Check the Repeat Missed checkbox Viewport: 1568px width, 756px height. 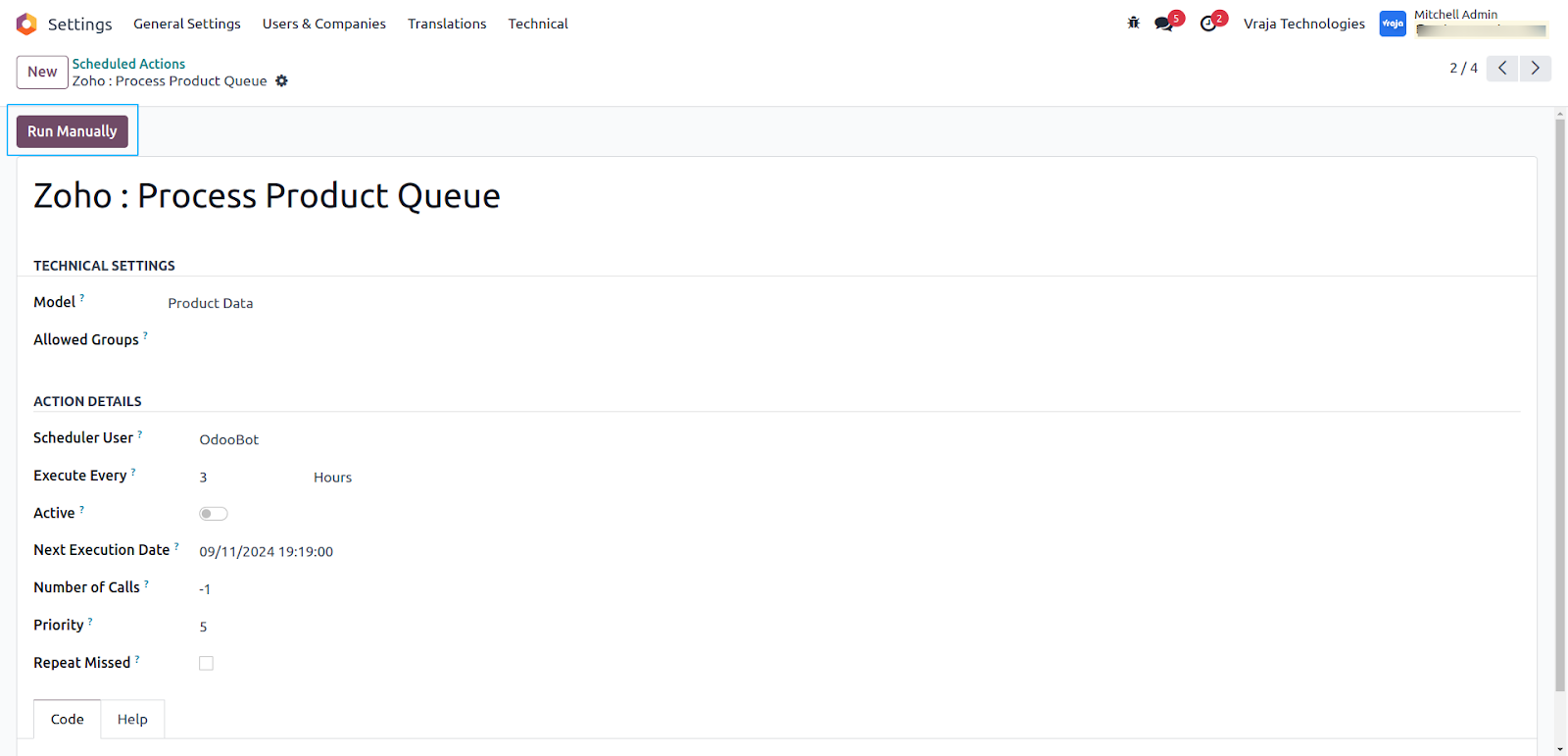click(206, 664)
